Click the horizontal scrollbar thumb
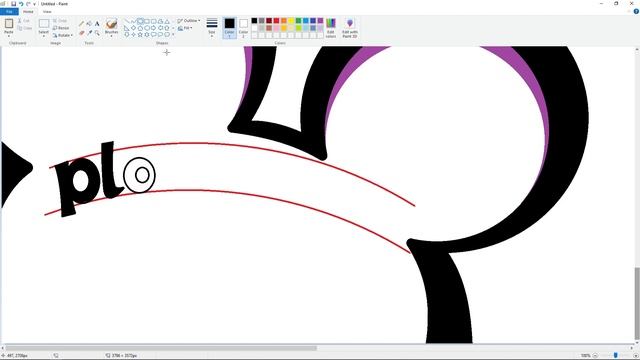Viewport: 640px width, 360px height. pyautogui.click(x=161, y=348)
